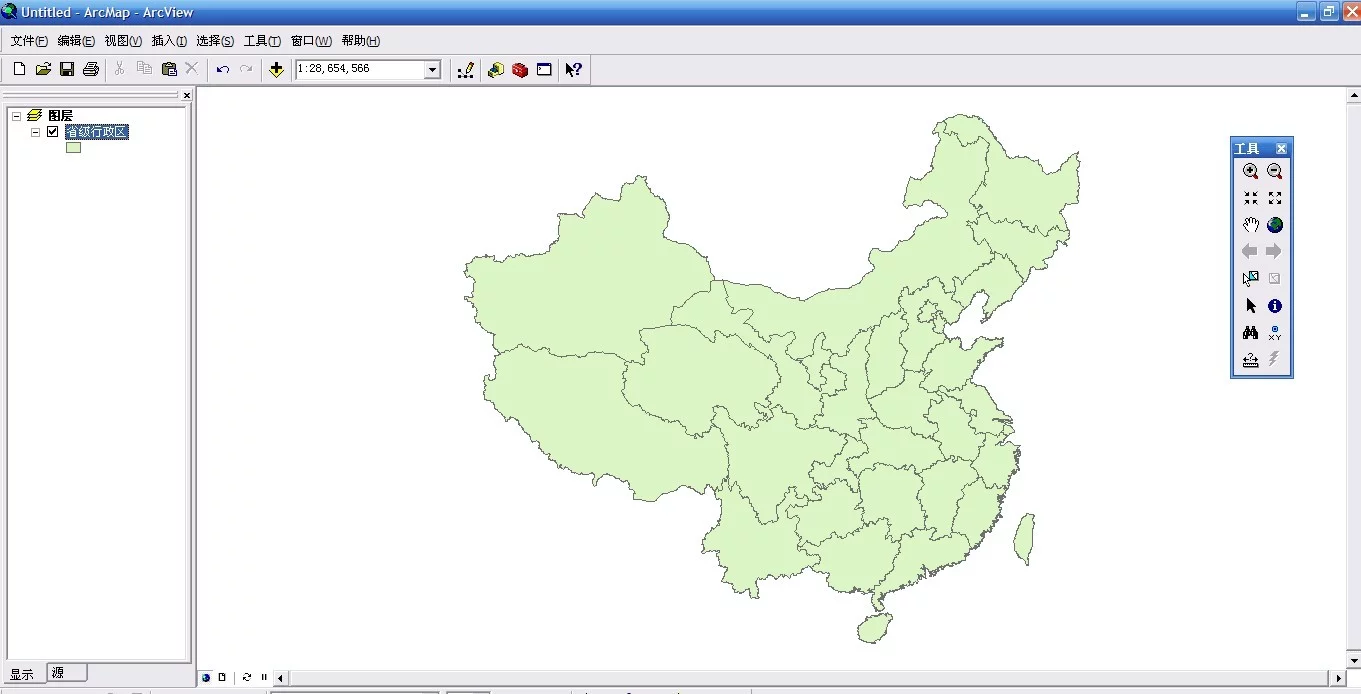Create a new map document
Image resolution: width=1361 pixels, height=694 pixels.
[x=19, y=69]
